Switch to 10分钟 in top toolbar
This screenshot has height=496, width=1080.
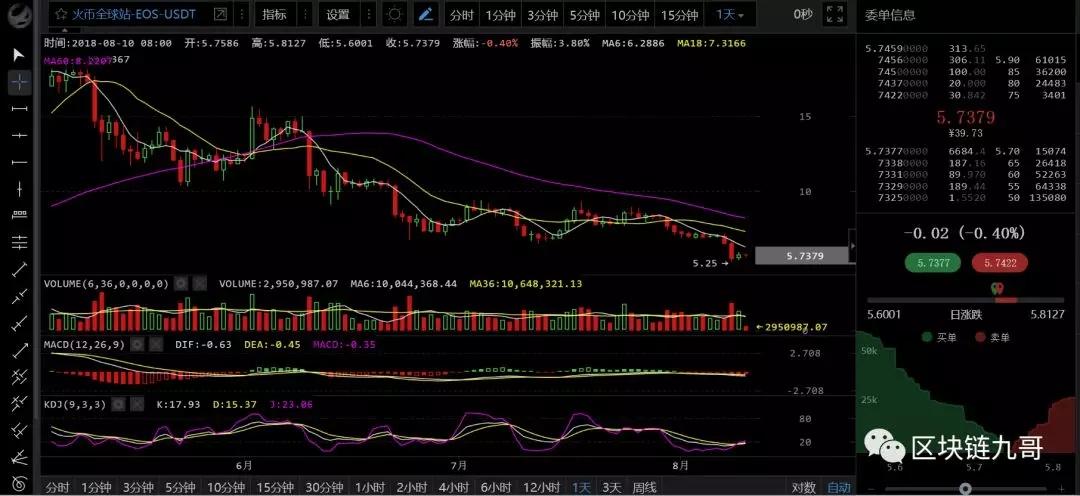(x=630, y=14)
